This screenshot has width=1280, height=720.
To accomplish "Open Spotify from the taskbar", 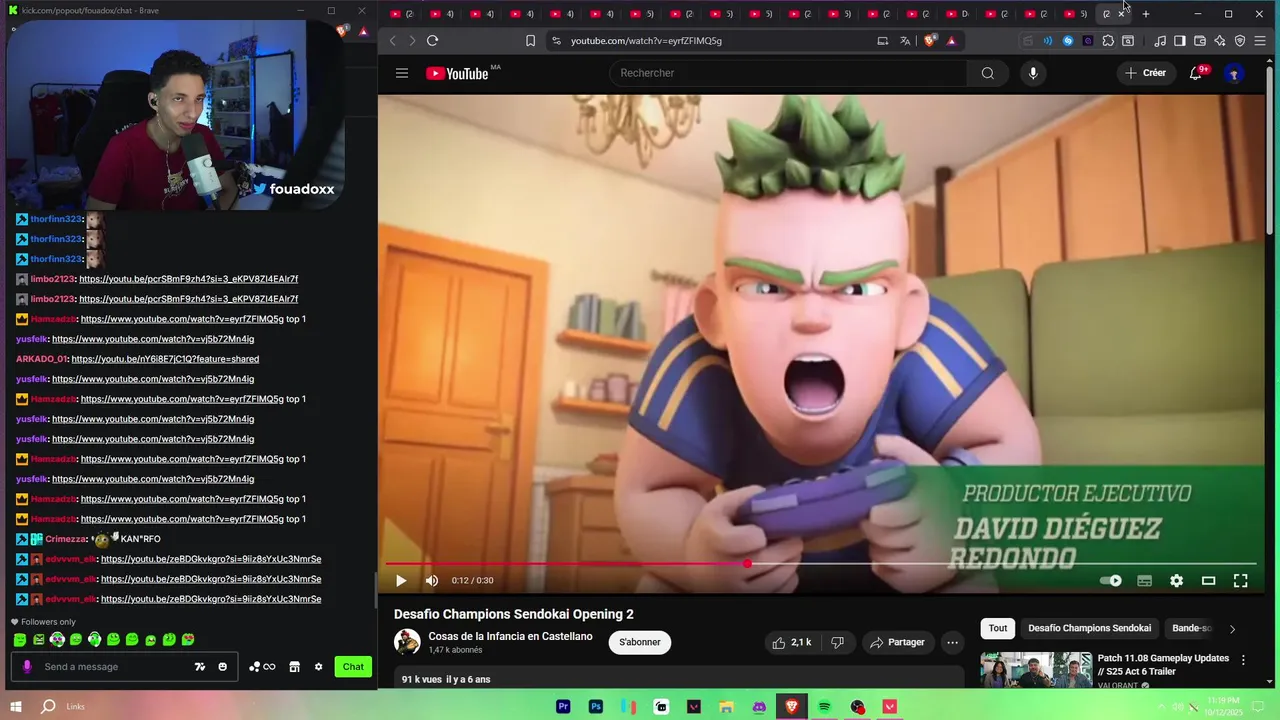I will pos(824,707).
